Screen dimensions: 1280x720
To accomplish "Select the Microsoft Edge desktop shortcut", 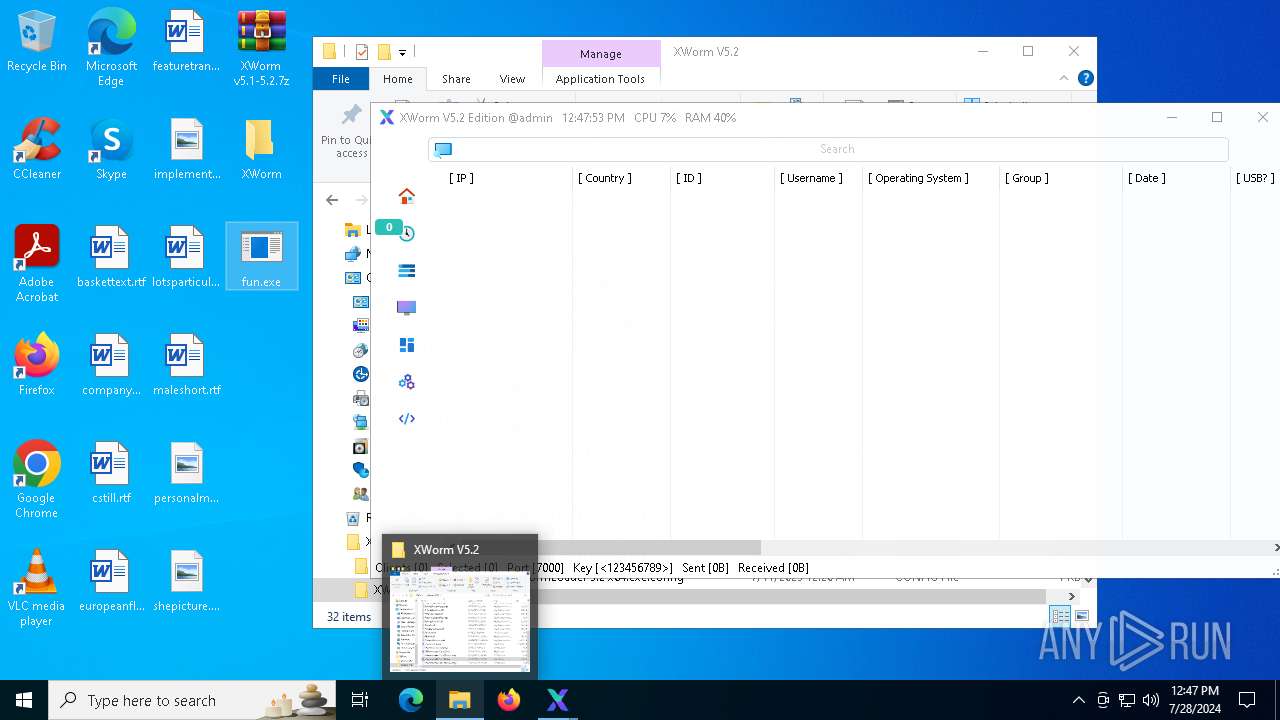I will tap(111, 47).
